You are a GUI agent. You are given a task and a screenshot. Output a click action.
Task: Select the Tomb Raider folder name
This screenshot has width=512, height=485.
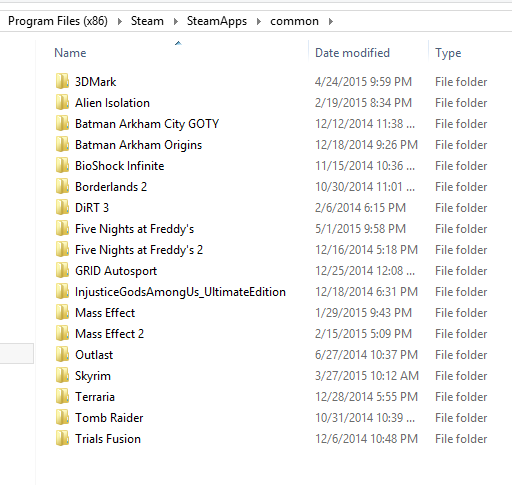(x=109, y=418)
